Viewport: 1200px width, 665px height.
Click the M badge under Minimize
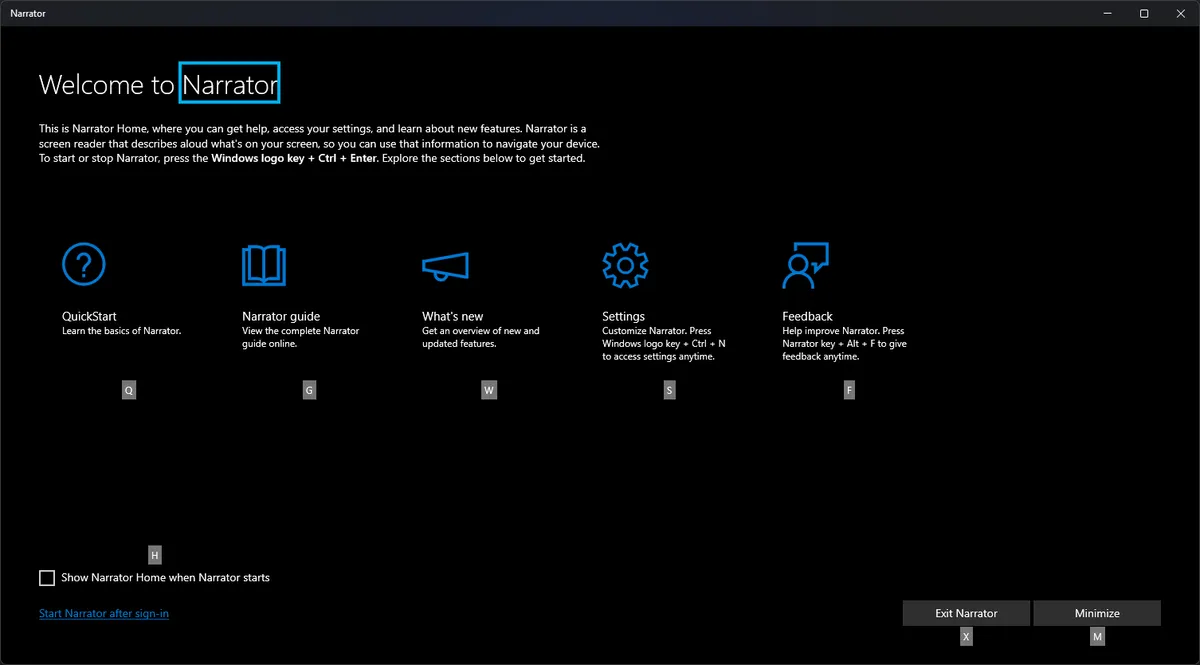[x=1097, y=636]
